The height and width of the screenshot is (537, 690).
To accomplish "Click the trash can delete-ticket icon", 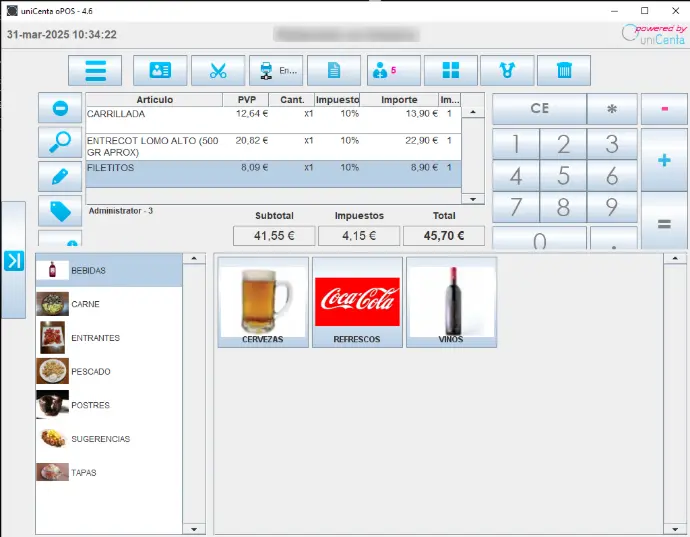I will (564, 71).
